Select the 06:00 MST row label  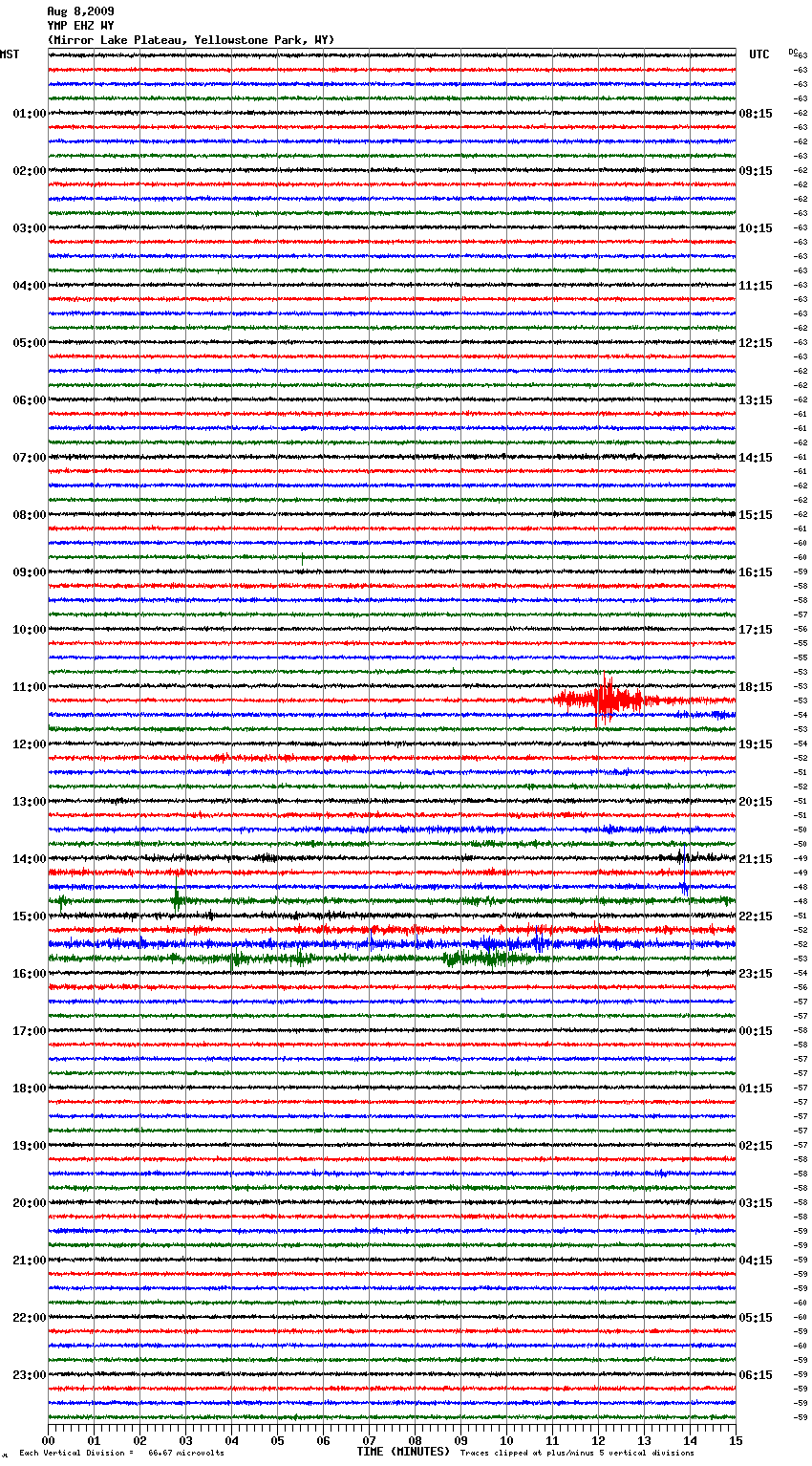30,400
